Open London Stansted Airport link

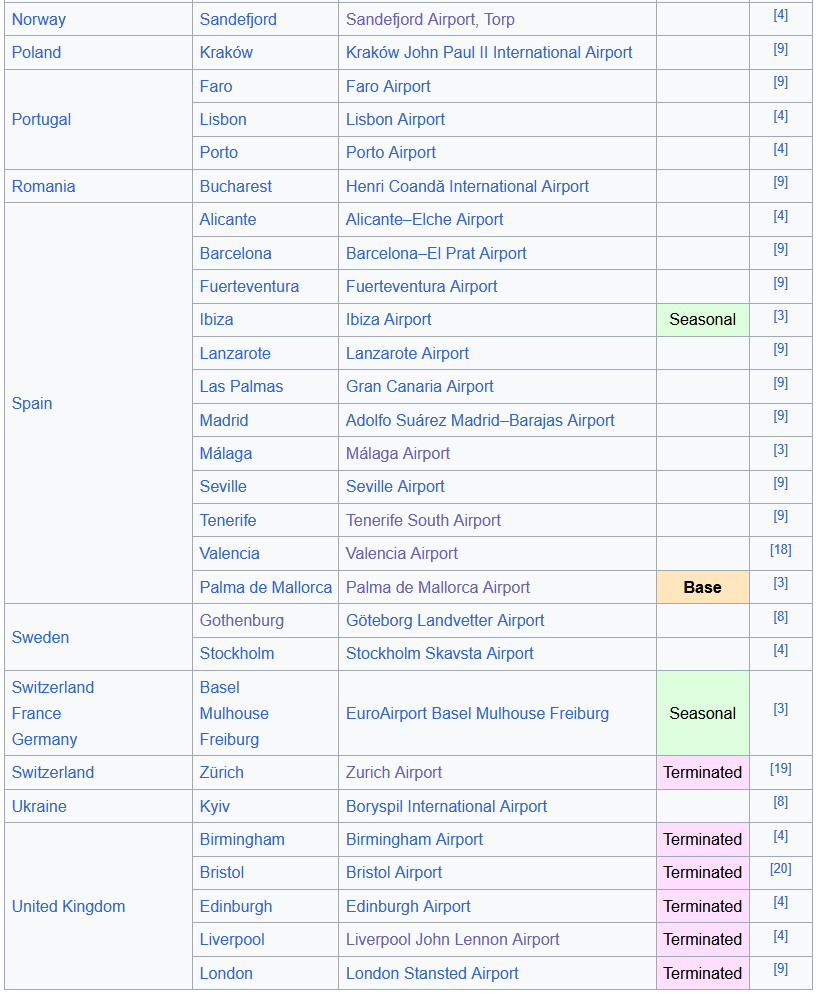(x=432, y=973)
